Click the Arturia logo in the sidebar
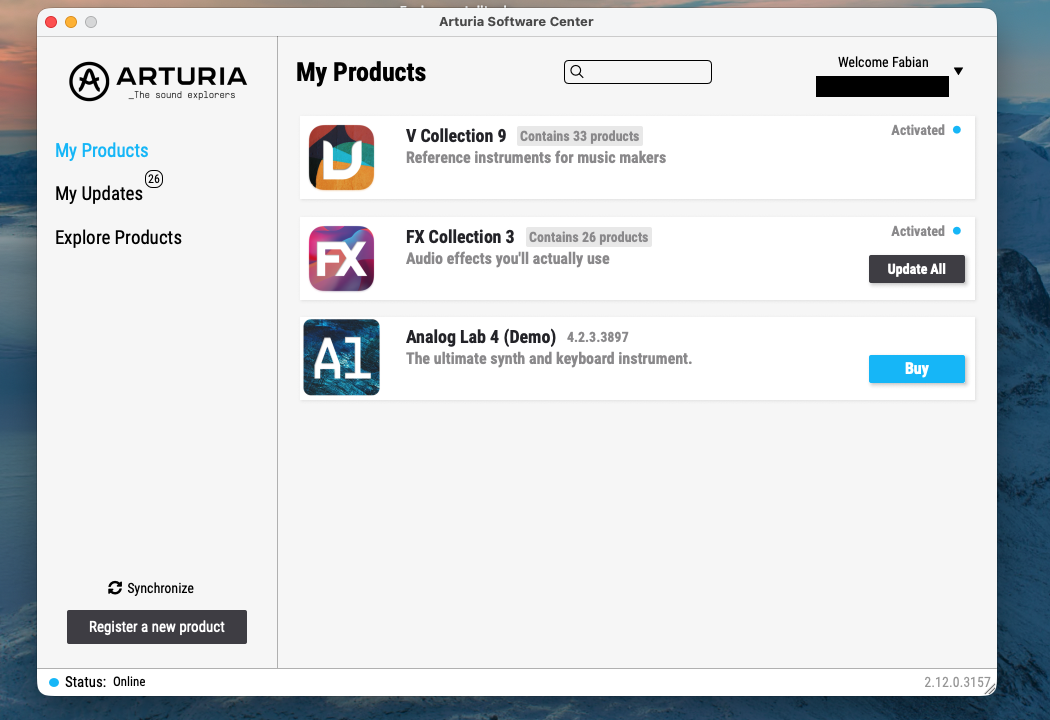This screenshot has height=720, width=1050. [156, 81]
